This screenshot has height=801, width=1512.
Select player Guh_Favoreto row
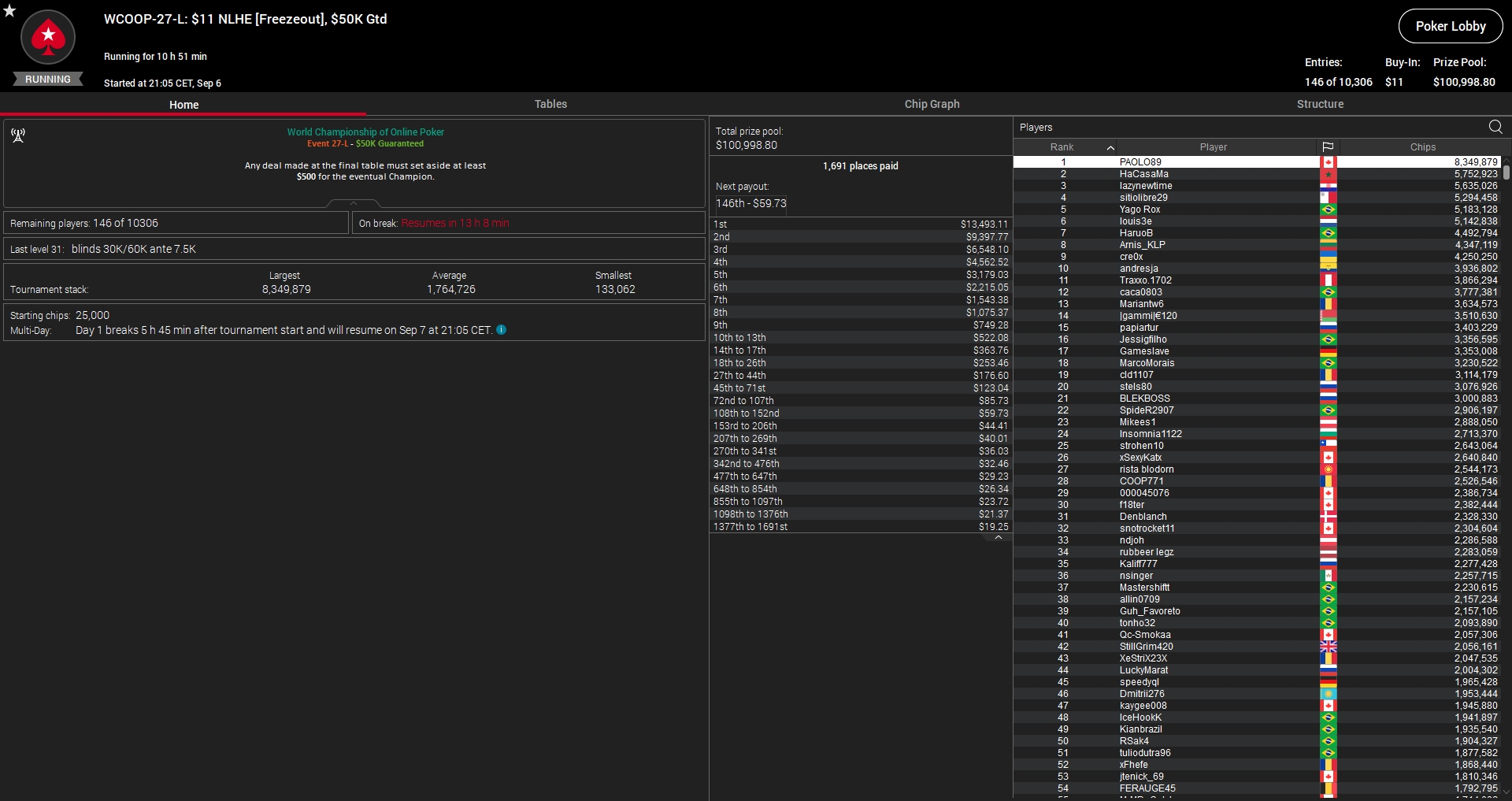coord(1257,611)
